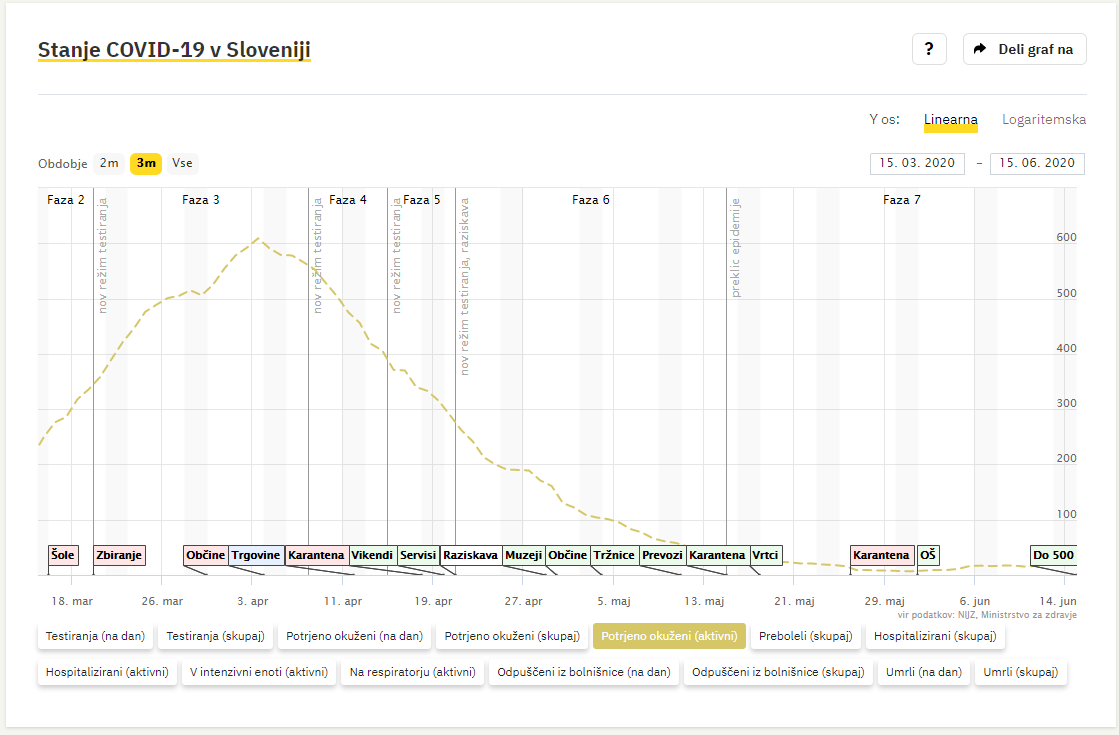
Task: Click the Trgovine event flag
Action: point(255,555)
